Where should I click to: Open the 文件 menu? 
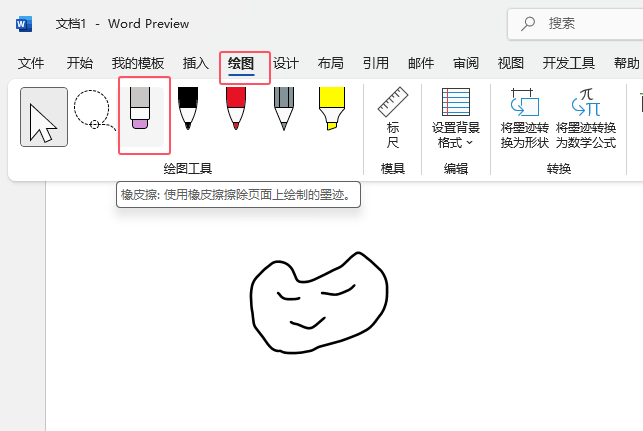(31, 63)
